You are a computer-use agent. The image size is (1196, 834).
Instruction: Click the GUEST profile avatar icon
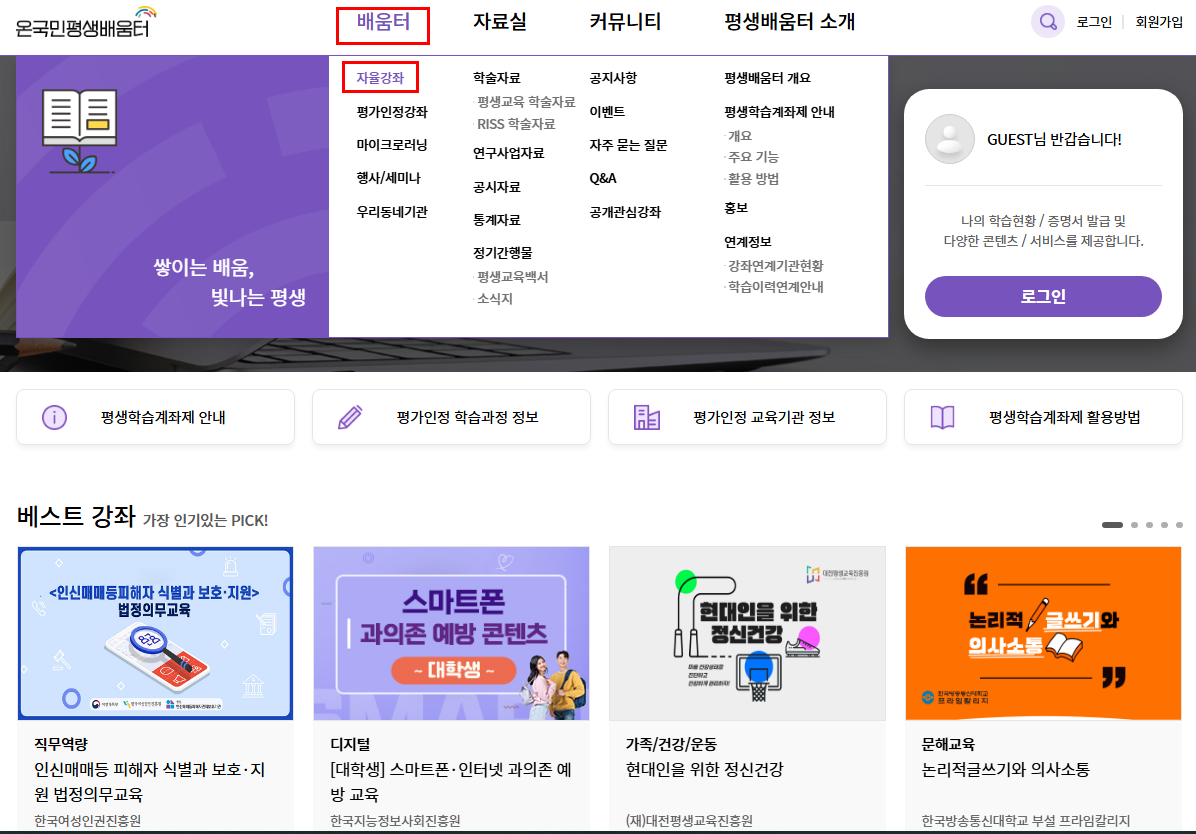[950, 139]
